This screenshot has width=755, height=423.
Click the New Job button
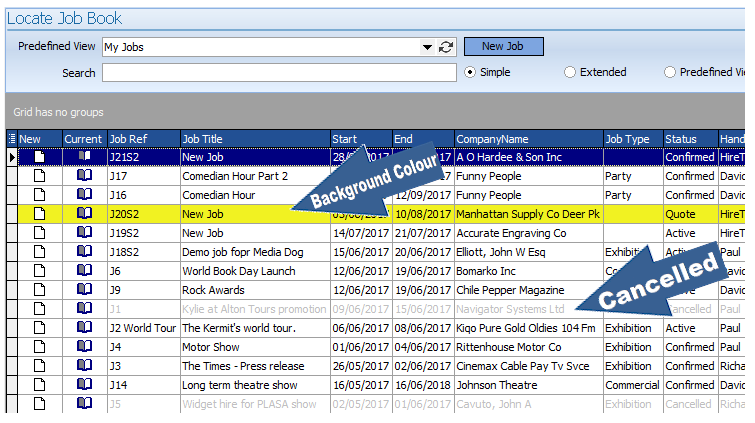tap(503, 46)
